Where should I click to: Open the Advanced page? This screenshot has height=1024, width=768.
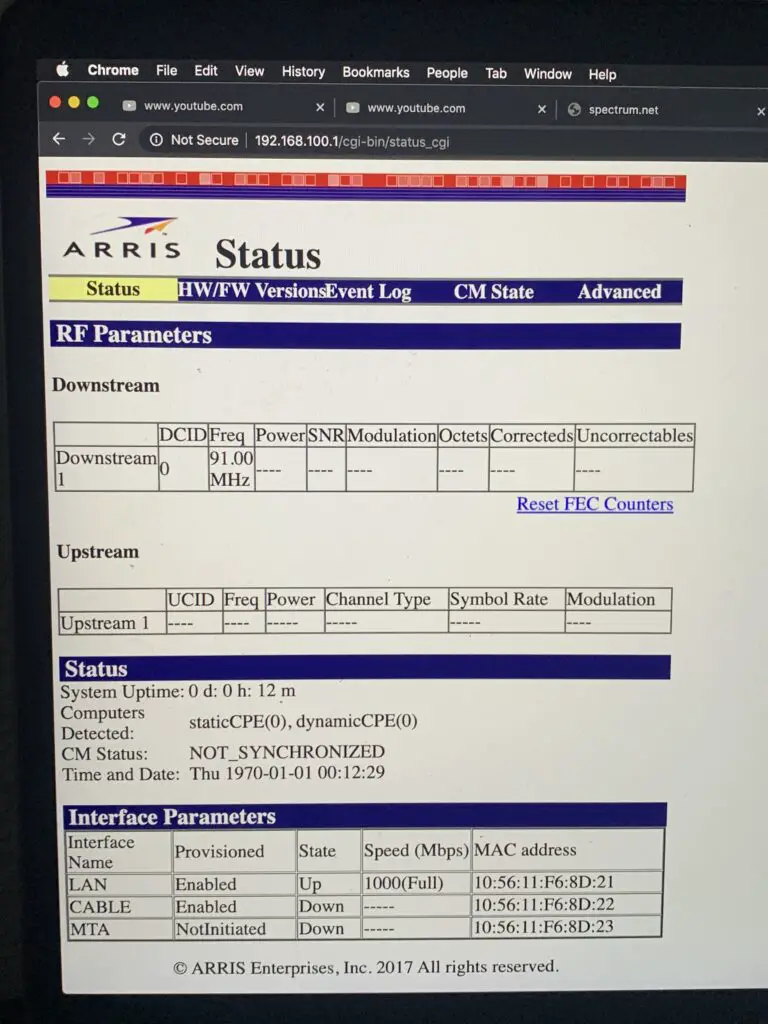click(619, 292)
